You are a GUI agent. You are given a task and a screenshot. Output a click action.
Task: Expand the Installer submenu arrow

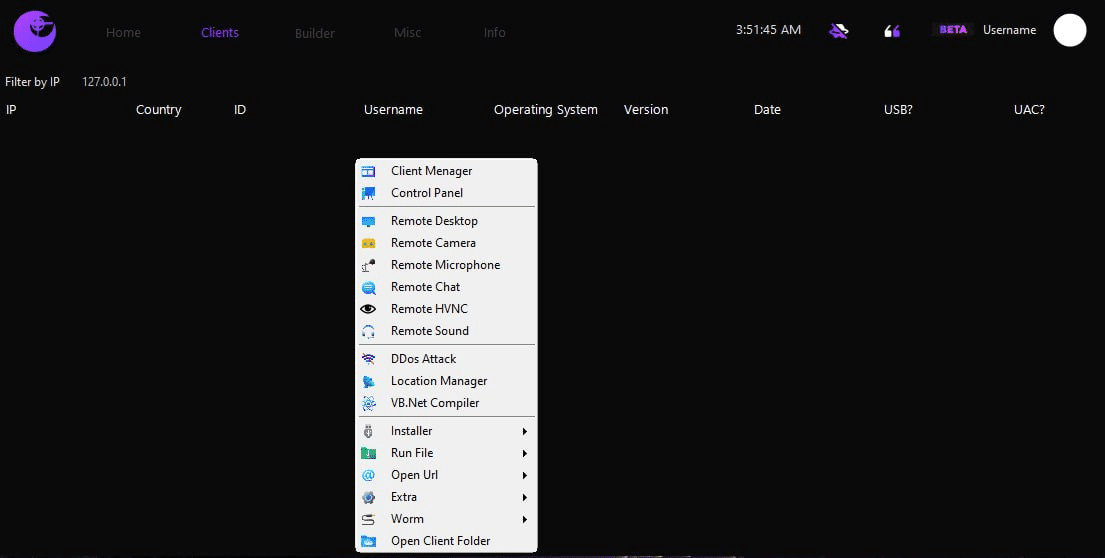[524, 431]
